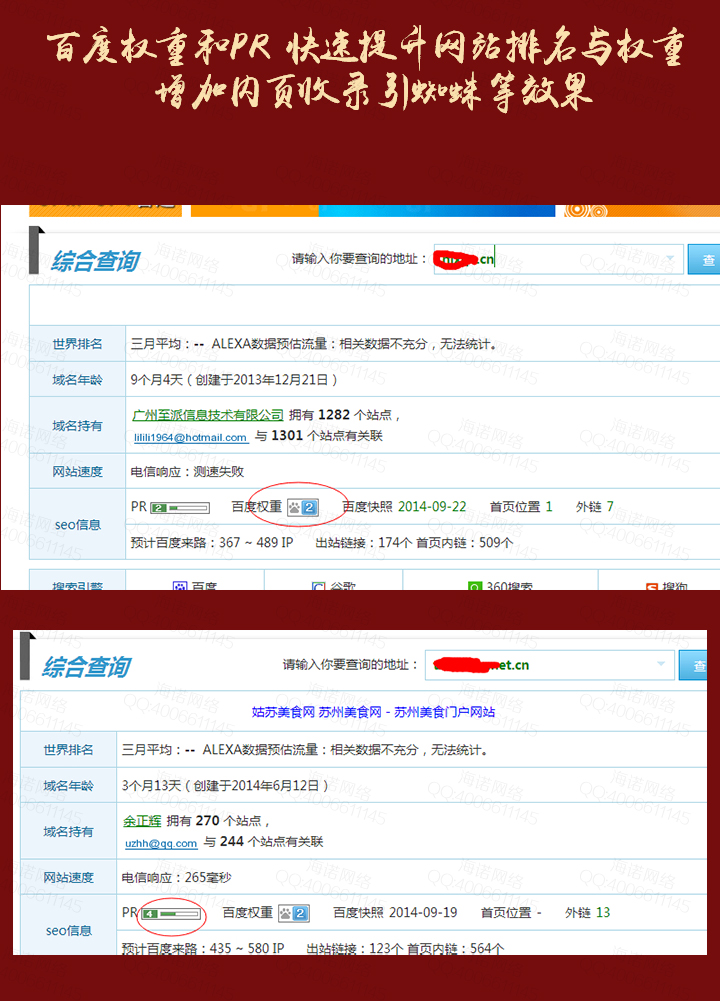Click the Baidu search engine icon
This screenshot has width=720, height=1001.
coord(180,587)
